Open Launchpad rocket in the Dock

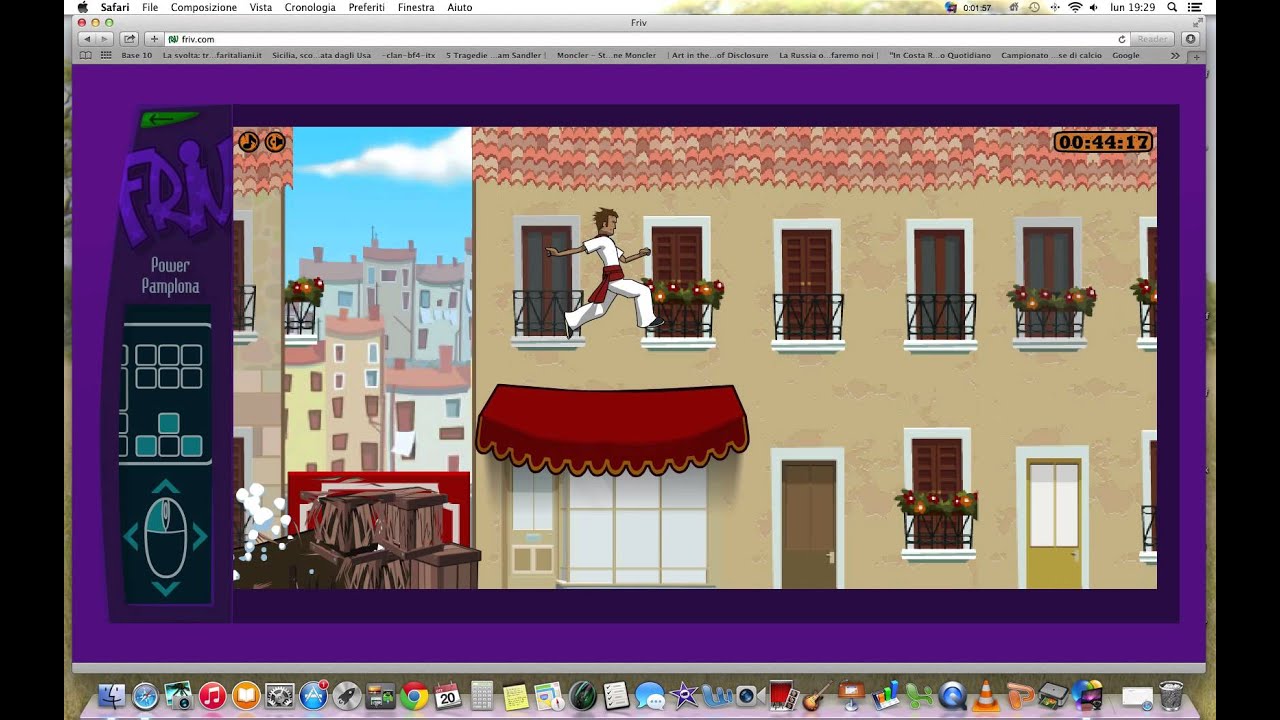click(347, 696)
